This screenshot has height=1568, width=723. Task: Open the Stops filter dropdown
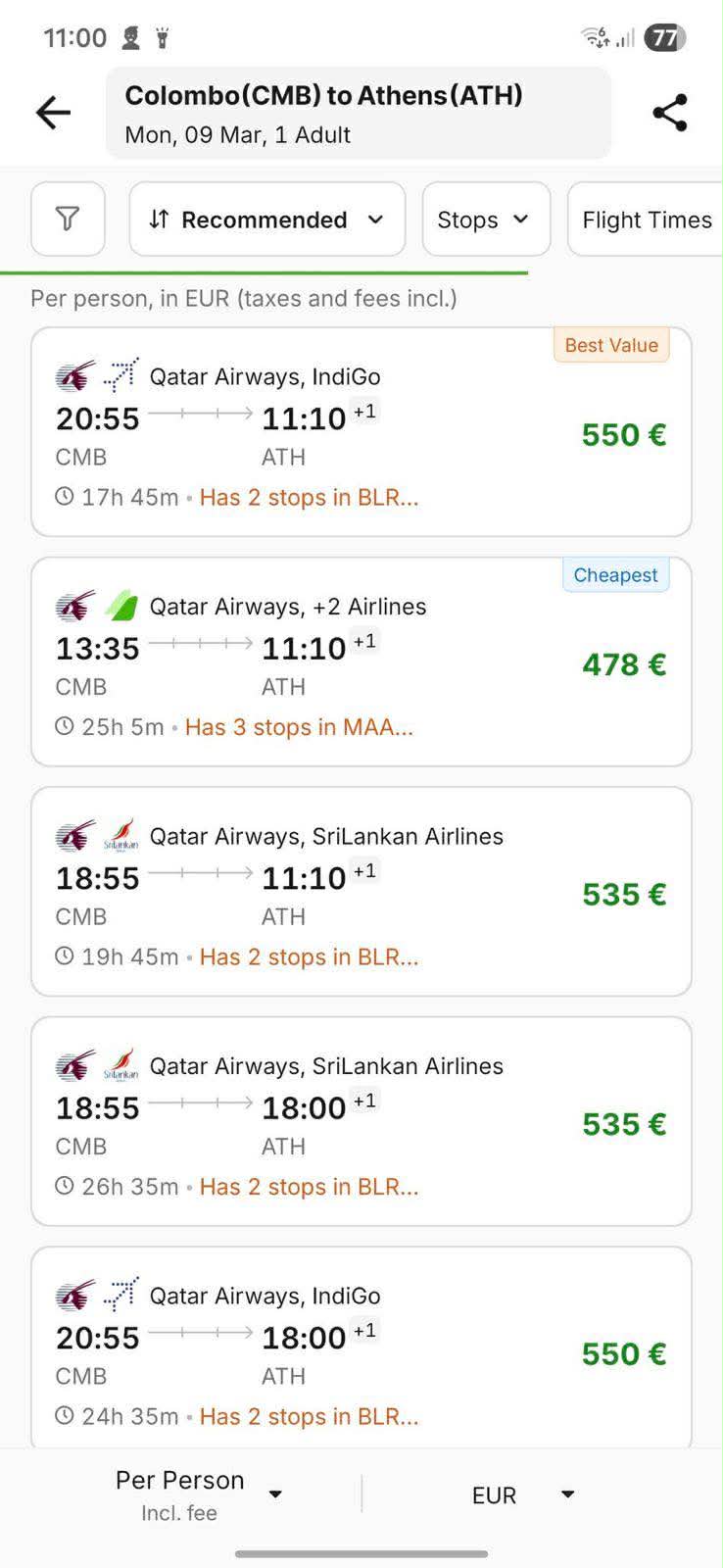[x=486, y=220]
